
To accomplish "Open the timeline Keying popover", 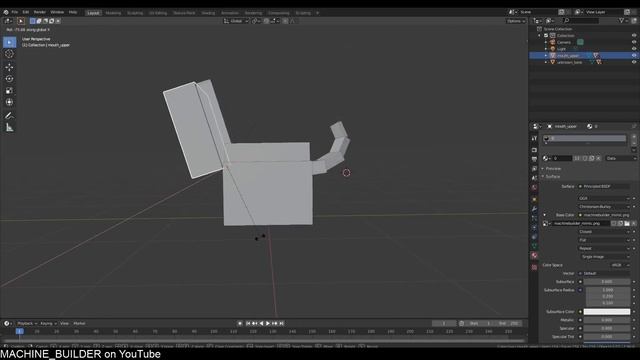I will [x=48, y=323].
